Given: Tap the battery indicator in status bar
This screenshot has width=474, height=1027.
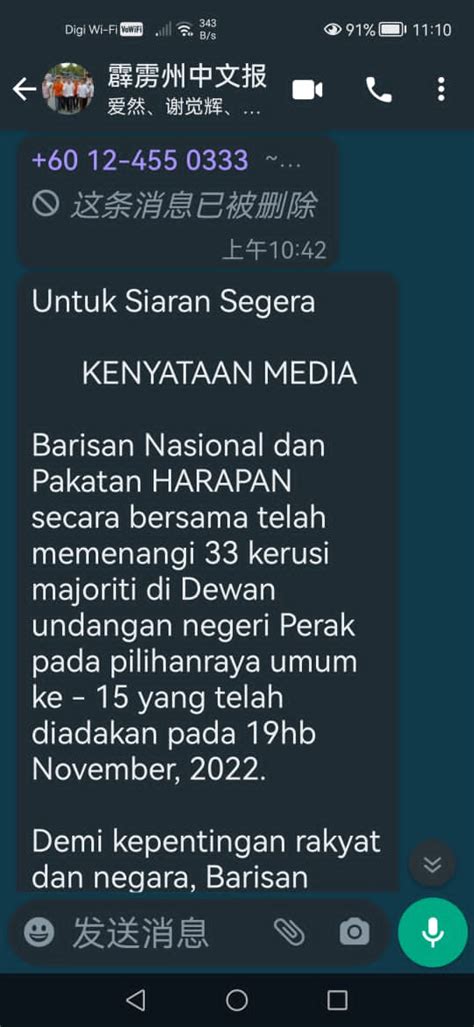Looking at the screenshot, I should click(392, 29).
